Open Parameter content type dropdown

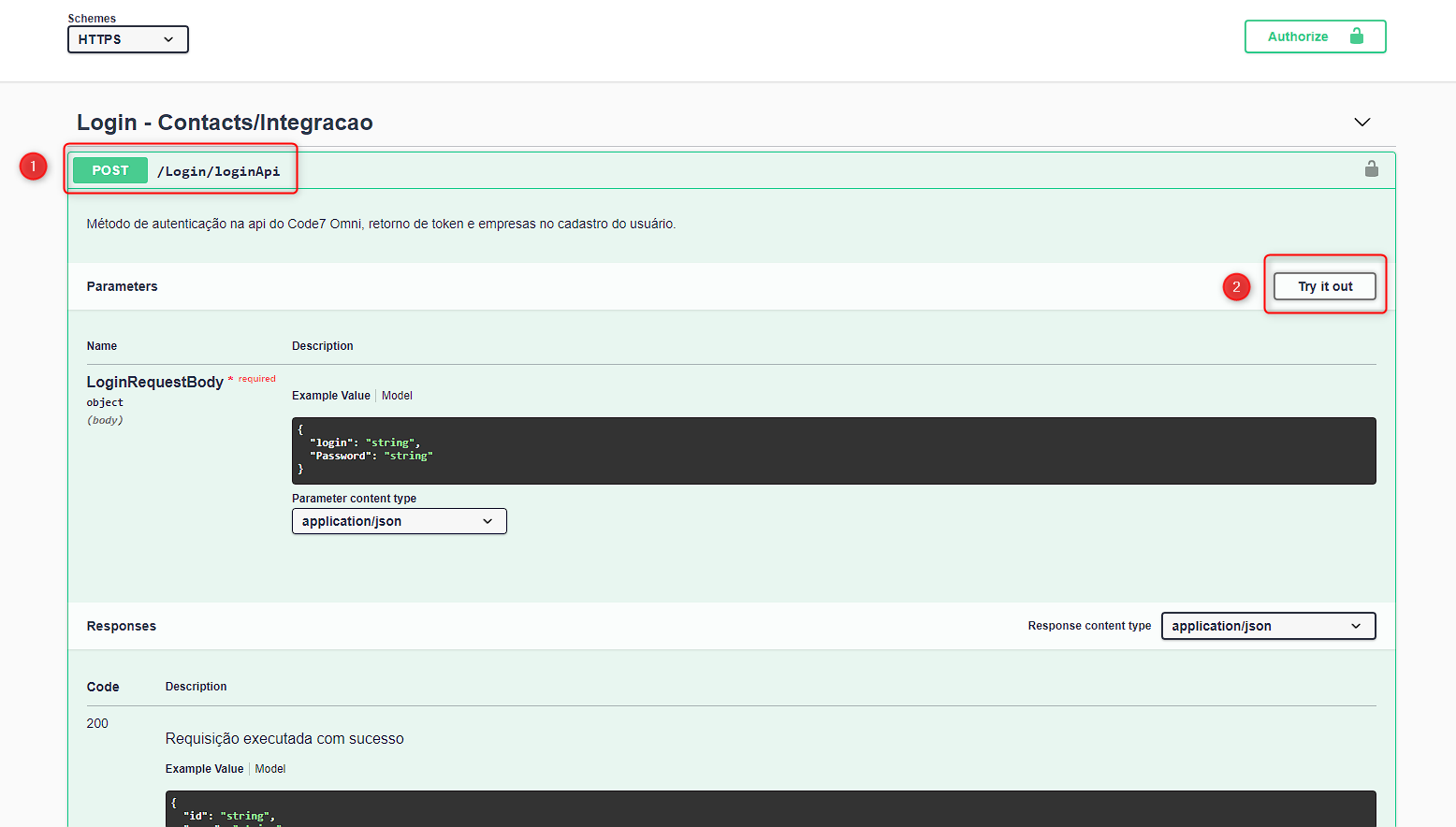[399, 521]
